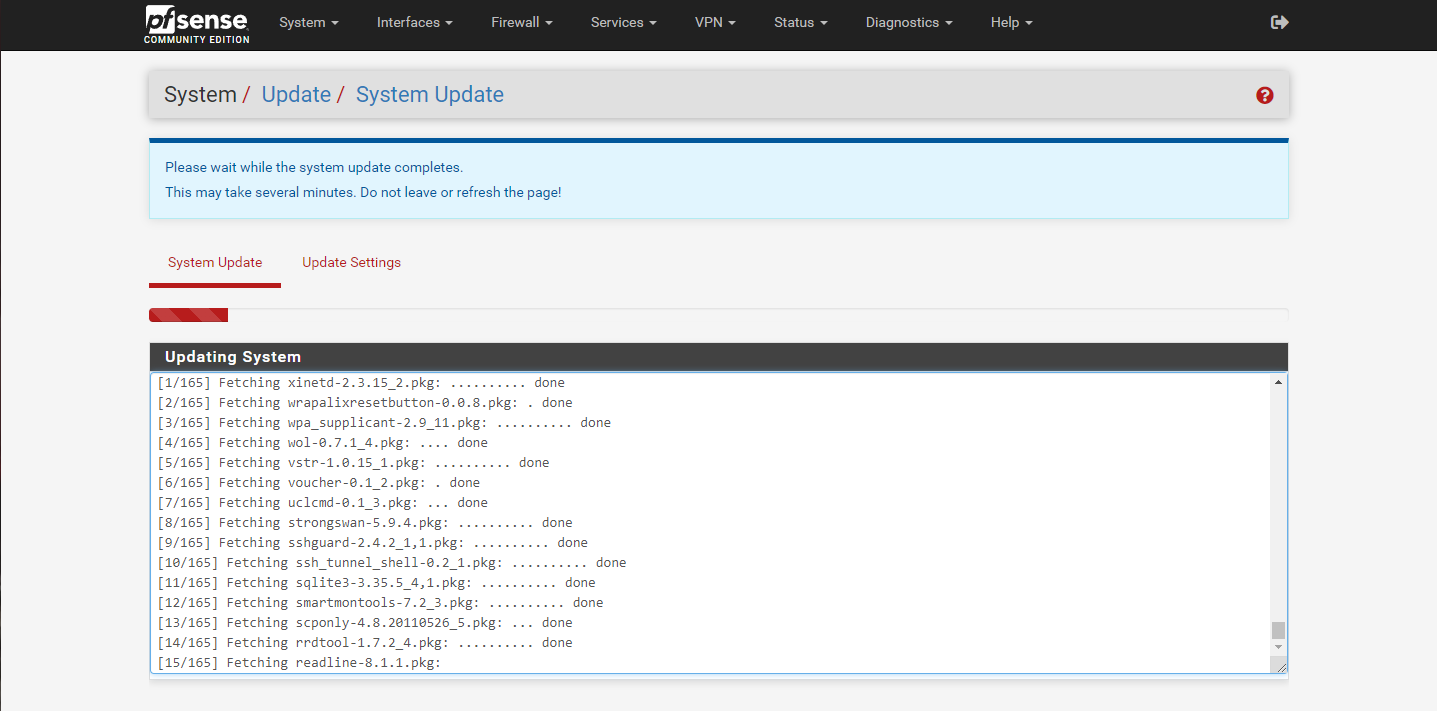Click the rrdtool-1.7.2_4.pkg log line
This screenshot has width=1437, height=711.
(365, 643)
